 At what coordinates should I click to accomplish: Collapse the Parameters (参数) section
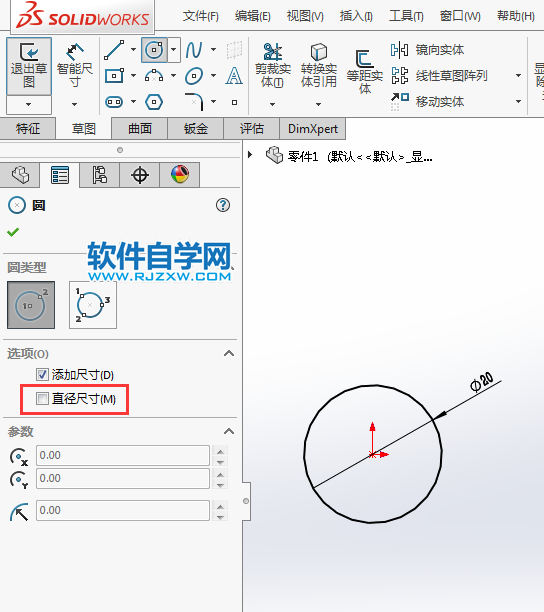[x=229, y=431]
